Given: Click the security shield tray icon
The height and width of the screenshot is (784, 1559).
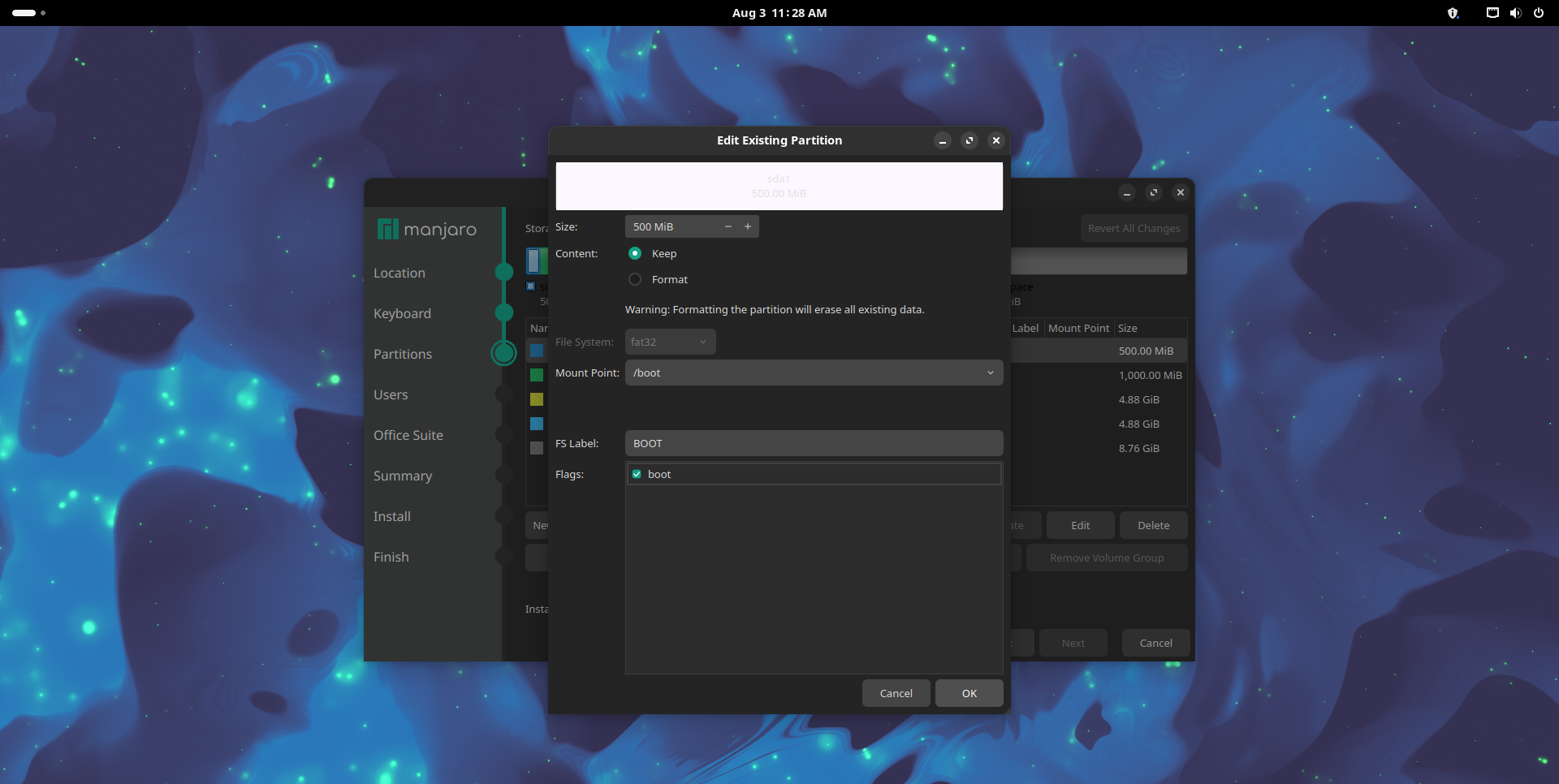Looking at the screenshot, I should pyautogui.click(x=1453, y=13).
